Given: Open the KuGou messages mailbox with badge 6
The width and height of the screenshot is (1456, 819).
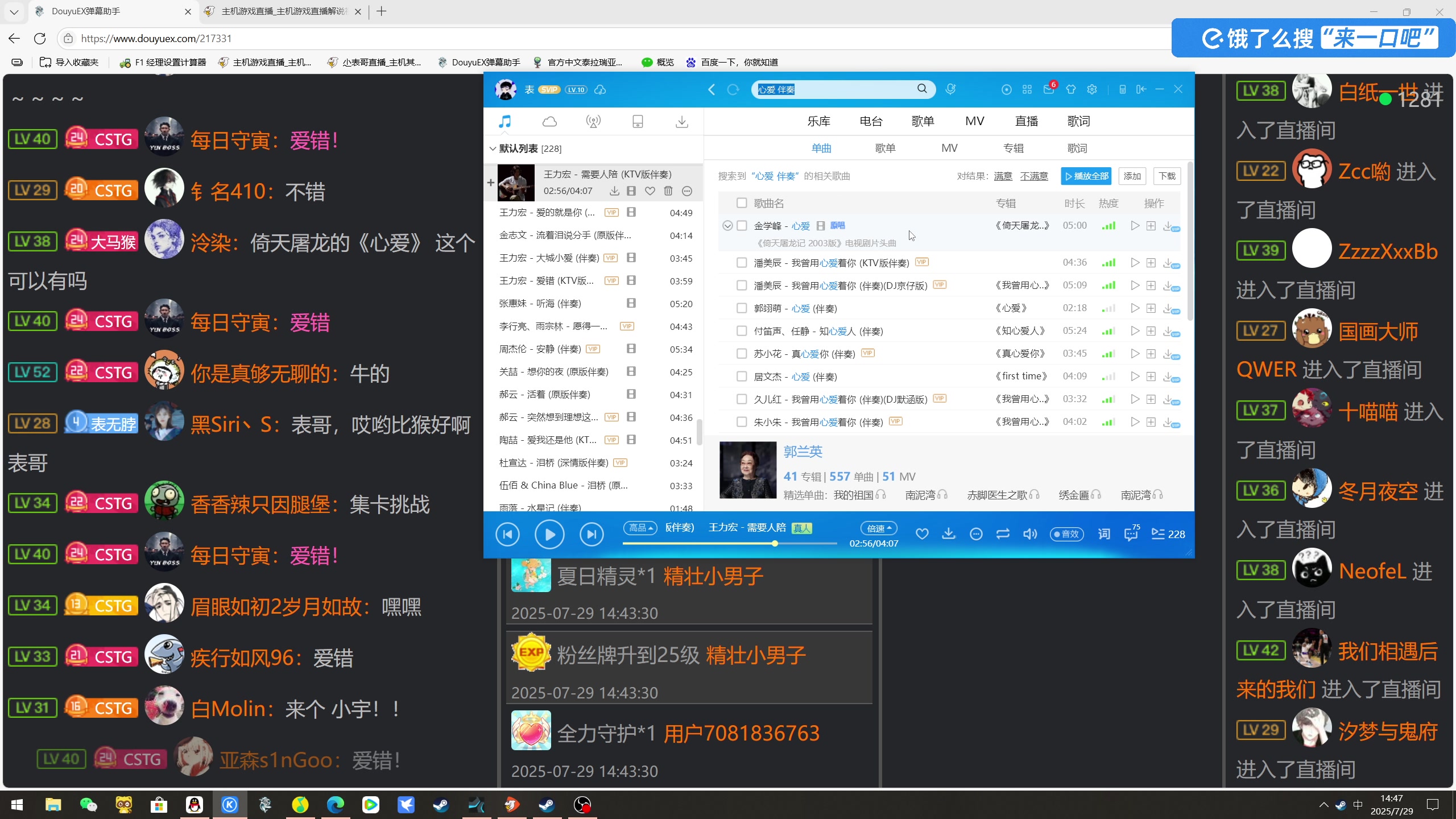Looking at the screenshot, I should click(x=1049, y=89).
